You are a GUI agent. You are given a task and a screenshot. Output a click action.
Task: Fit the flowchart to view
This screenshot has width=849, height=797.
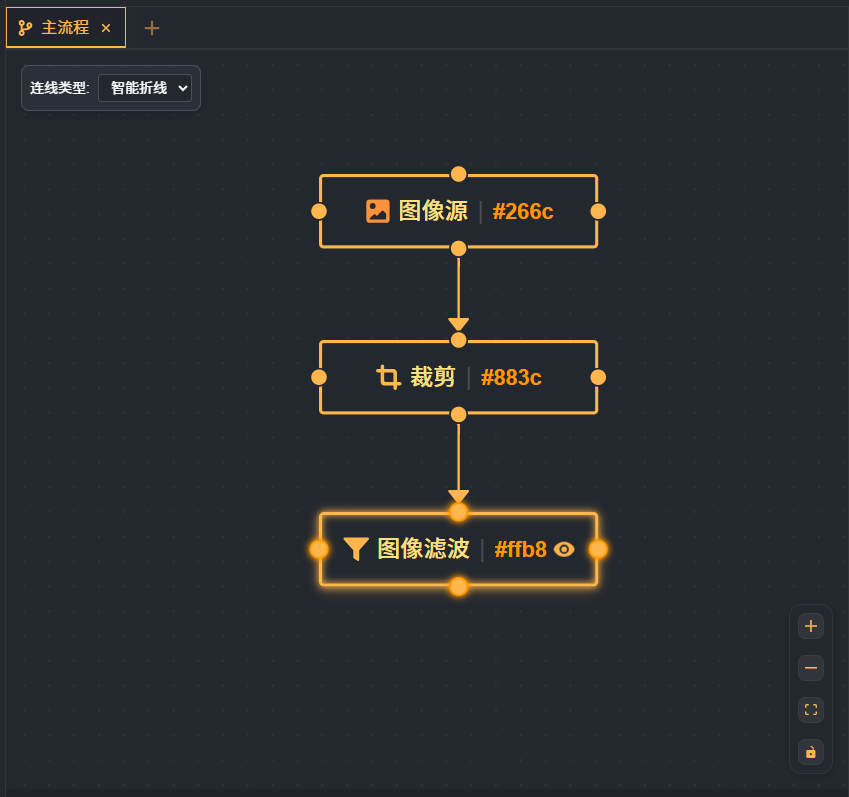811,710
